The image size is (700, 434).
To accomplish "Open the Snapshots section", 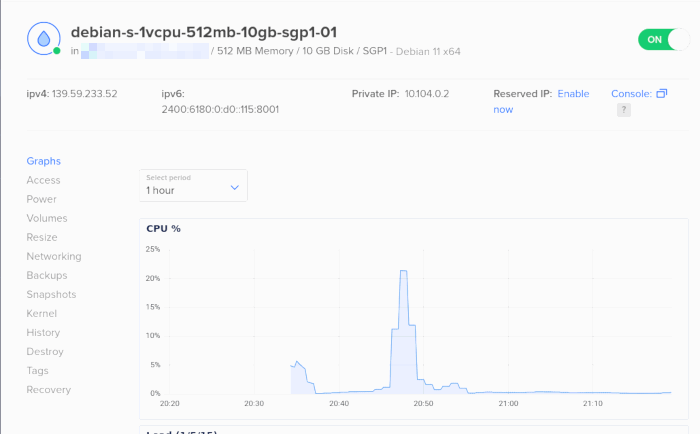I will 51,294.
